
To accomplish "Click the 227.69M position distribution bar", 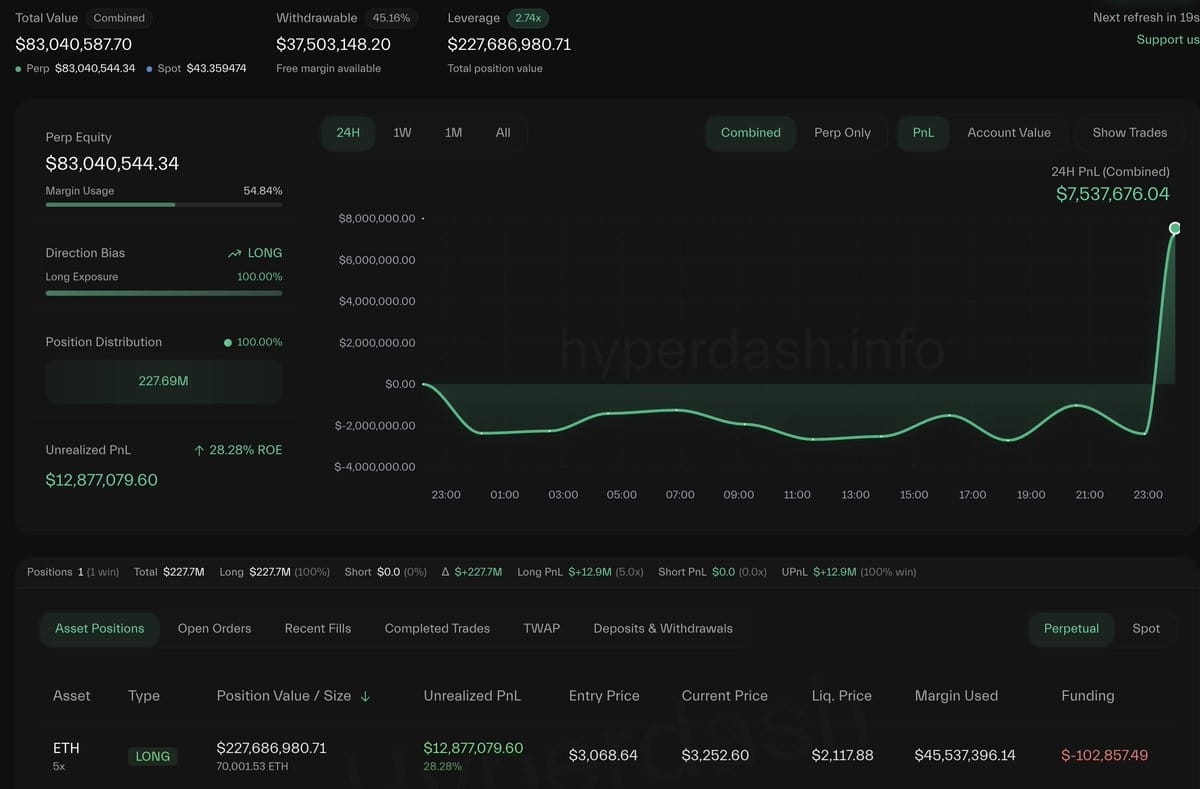I will pos(163,381).
